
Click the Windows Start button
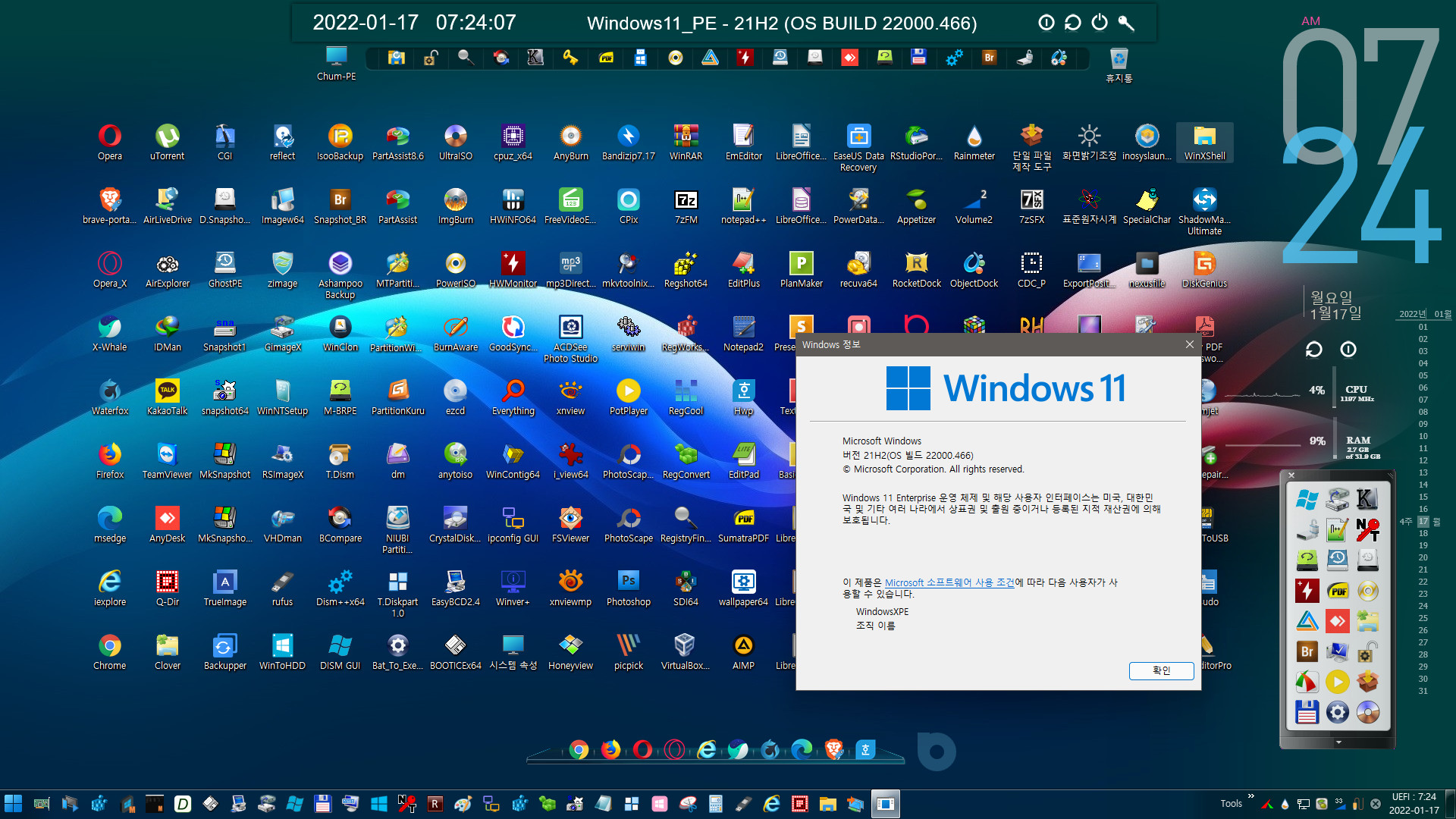click(13, 804)
